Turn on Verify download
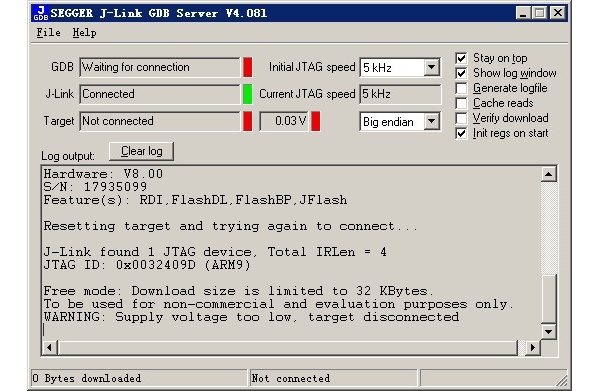The image size is (600, 391). [461, 118]
